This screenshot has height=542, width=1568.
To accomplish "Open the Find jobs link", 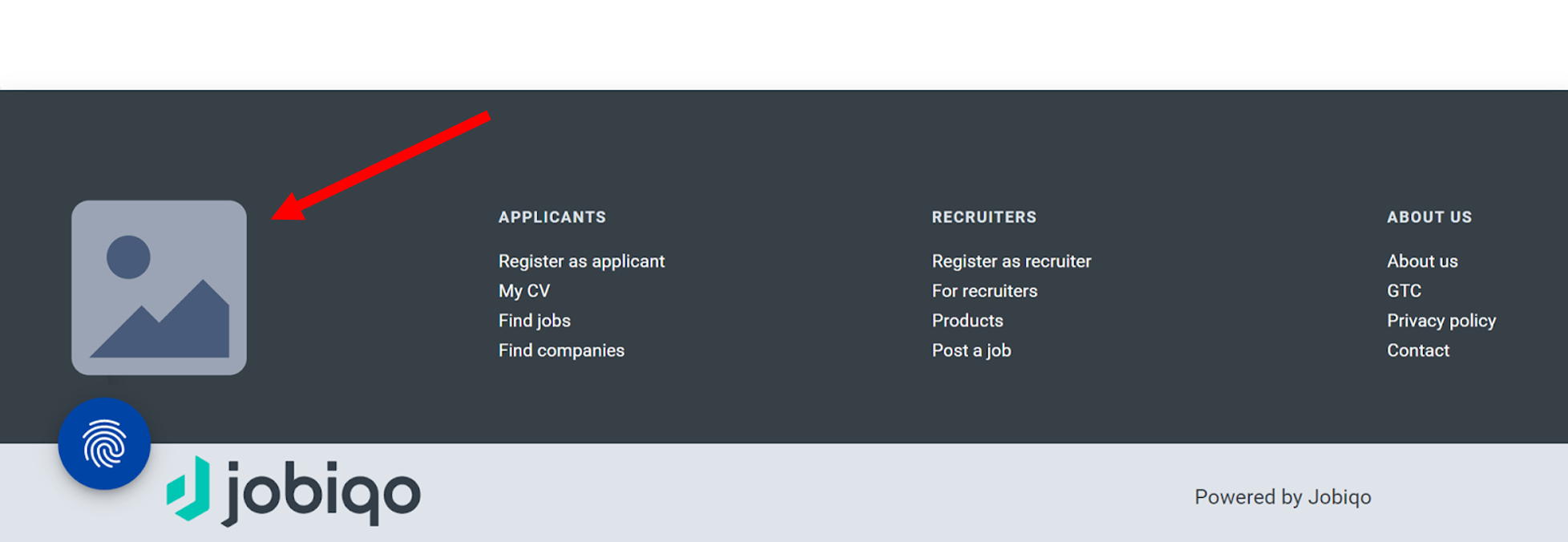I will point(534,321).
